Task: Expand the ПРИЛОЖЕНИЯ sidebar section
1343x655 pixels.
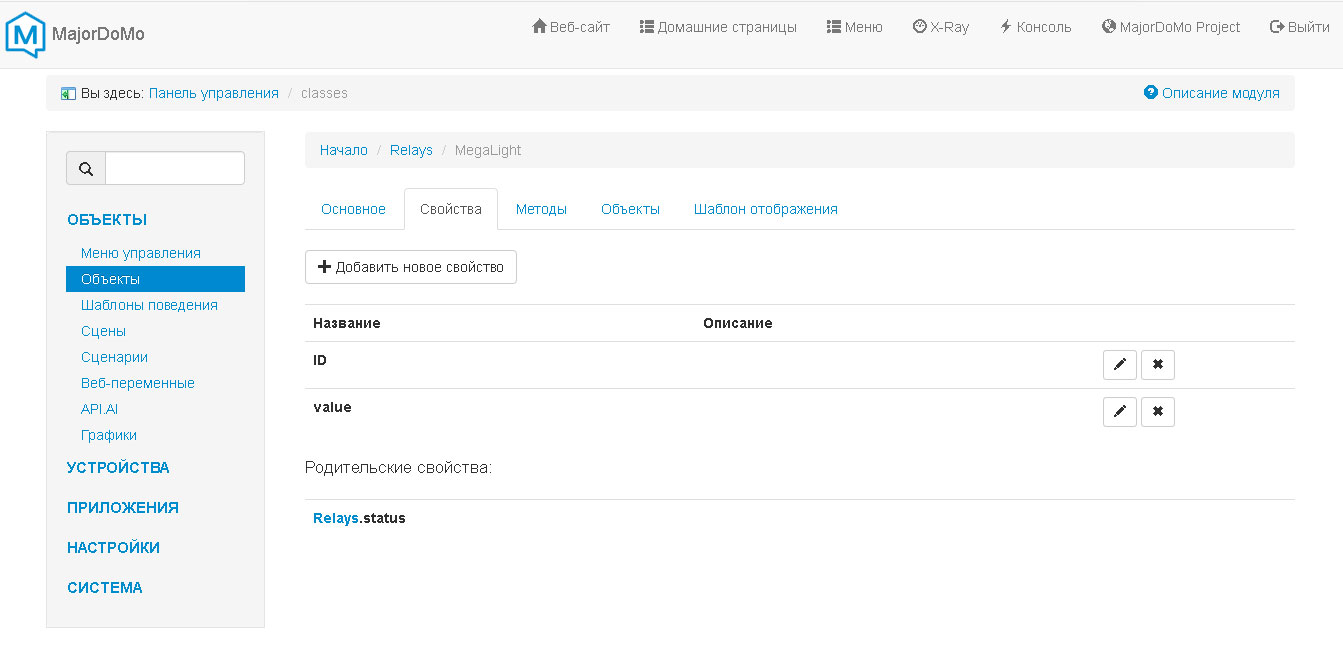Action: click(x=122, y=508)
